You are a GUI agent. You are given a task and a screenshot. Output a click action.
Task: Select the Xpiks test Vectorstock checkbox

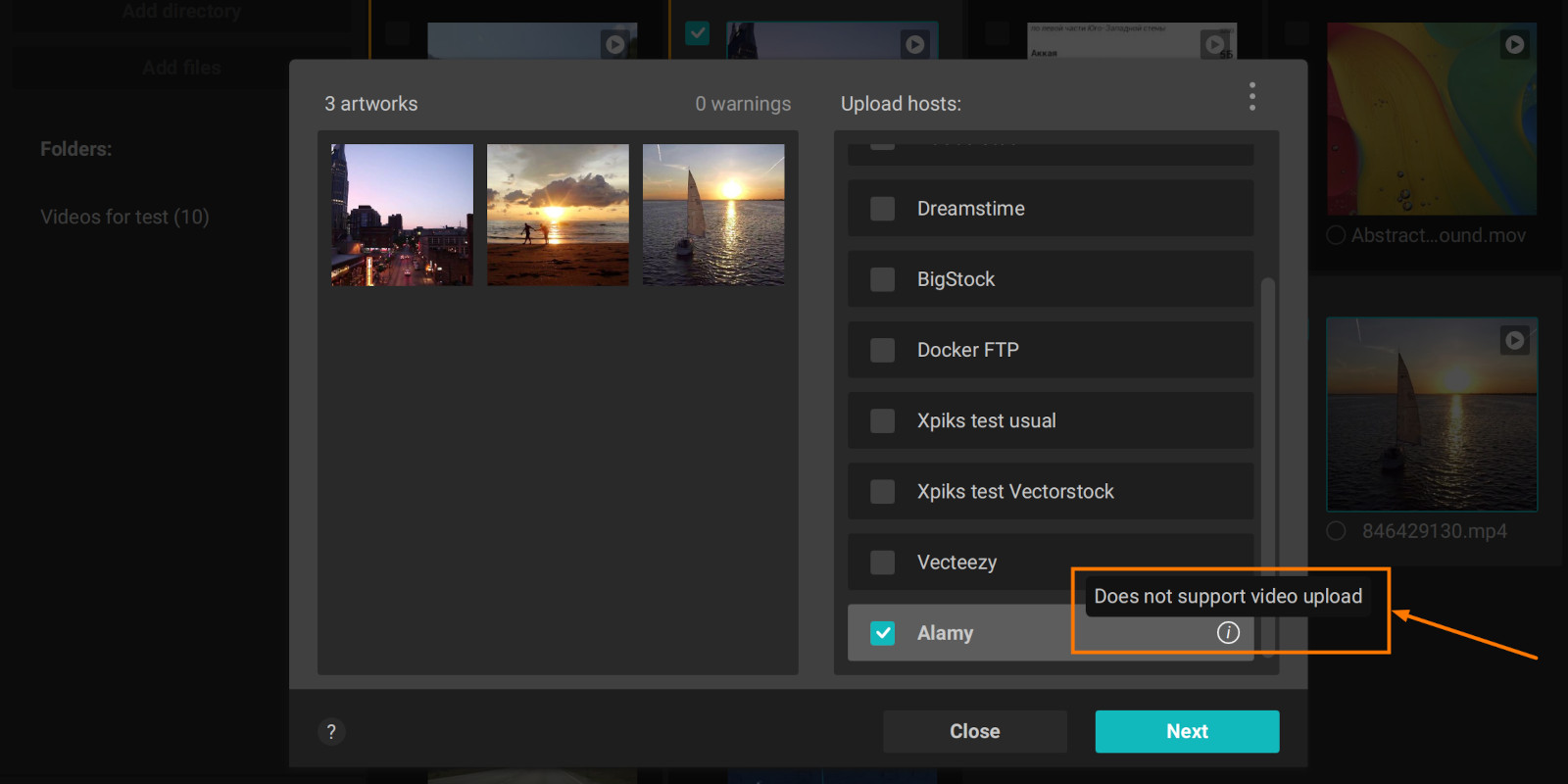882,492
